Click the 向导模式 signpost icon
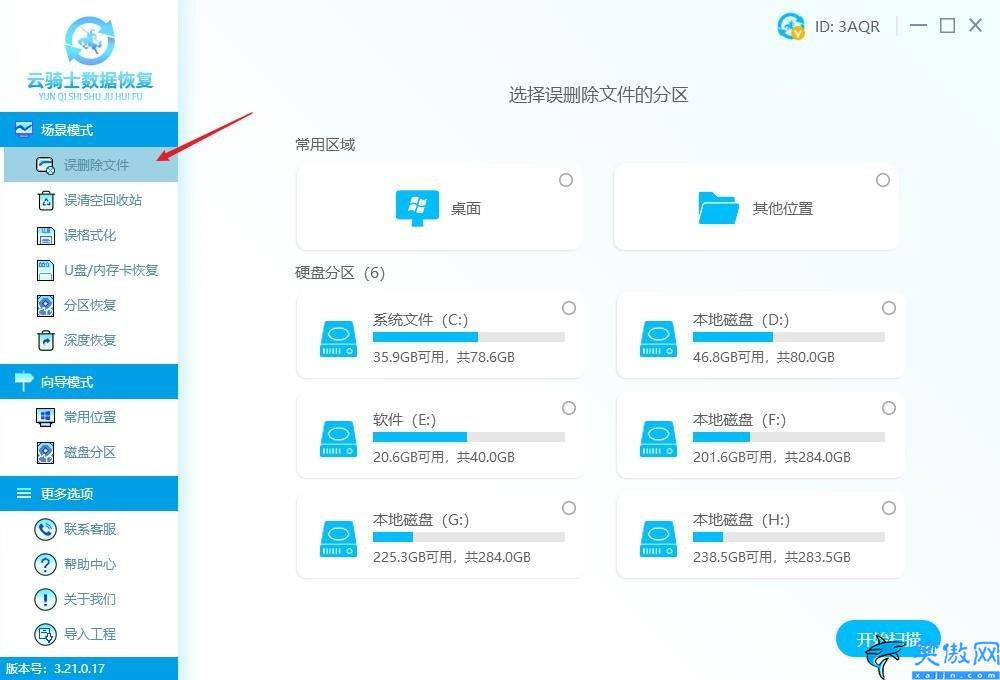Viewport: 1000px width, 680px height. tap(24, 381)
